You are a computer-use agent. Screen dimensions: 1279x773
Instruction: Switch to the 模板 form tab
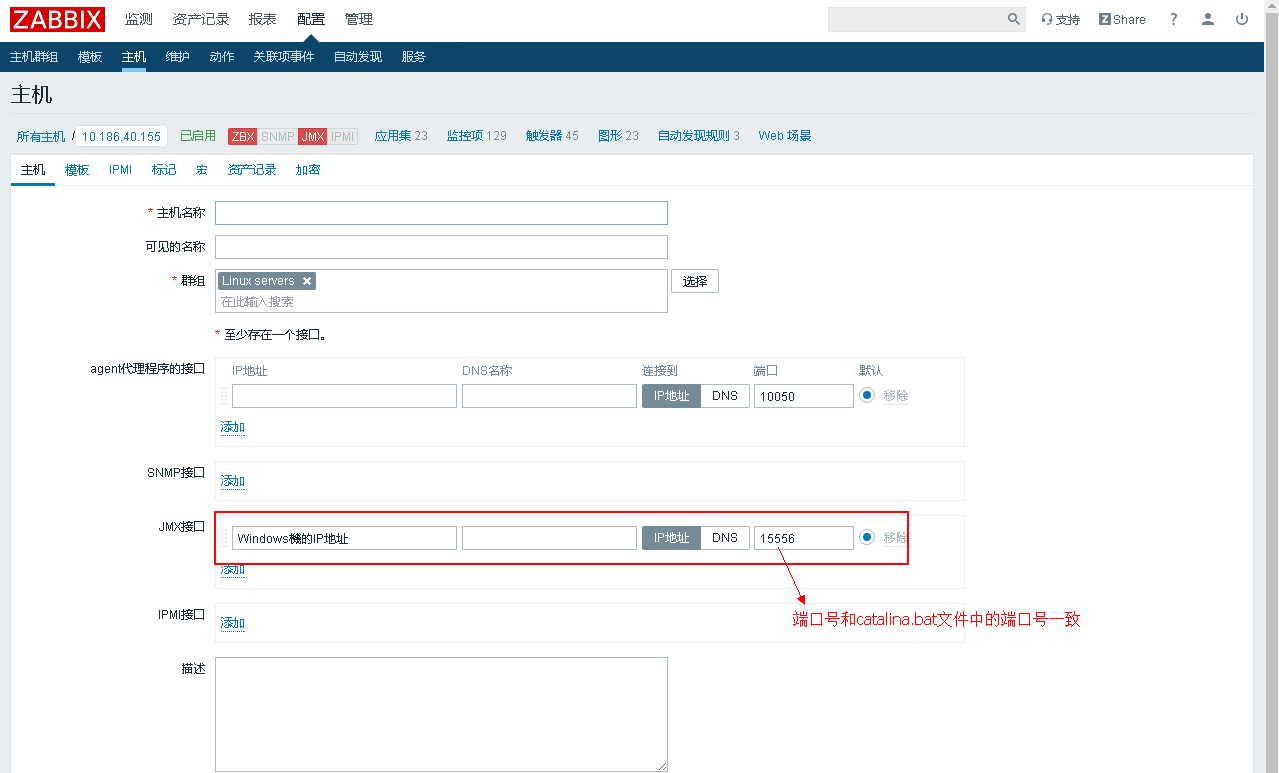[77, 170]
